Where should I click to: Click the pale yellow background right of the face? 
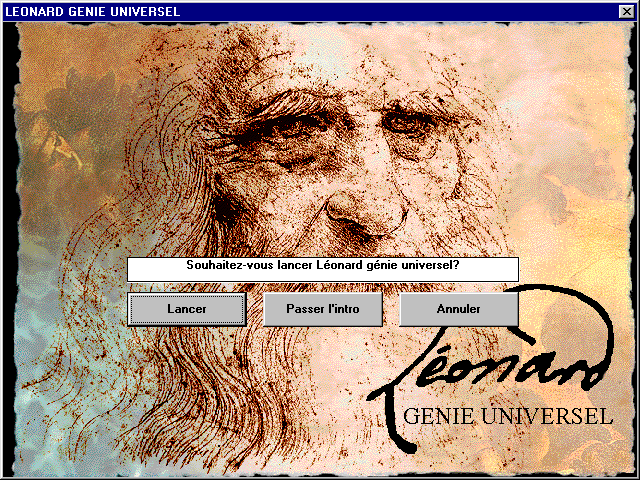[560, 180]
